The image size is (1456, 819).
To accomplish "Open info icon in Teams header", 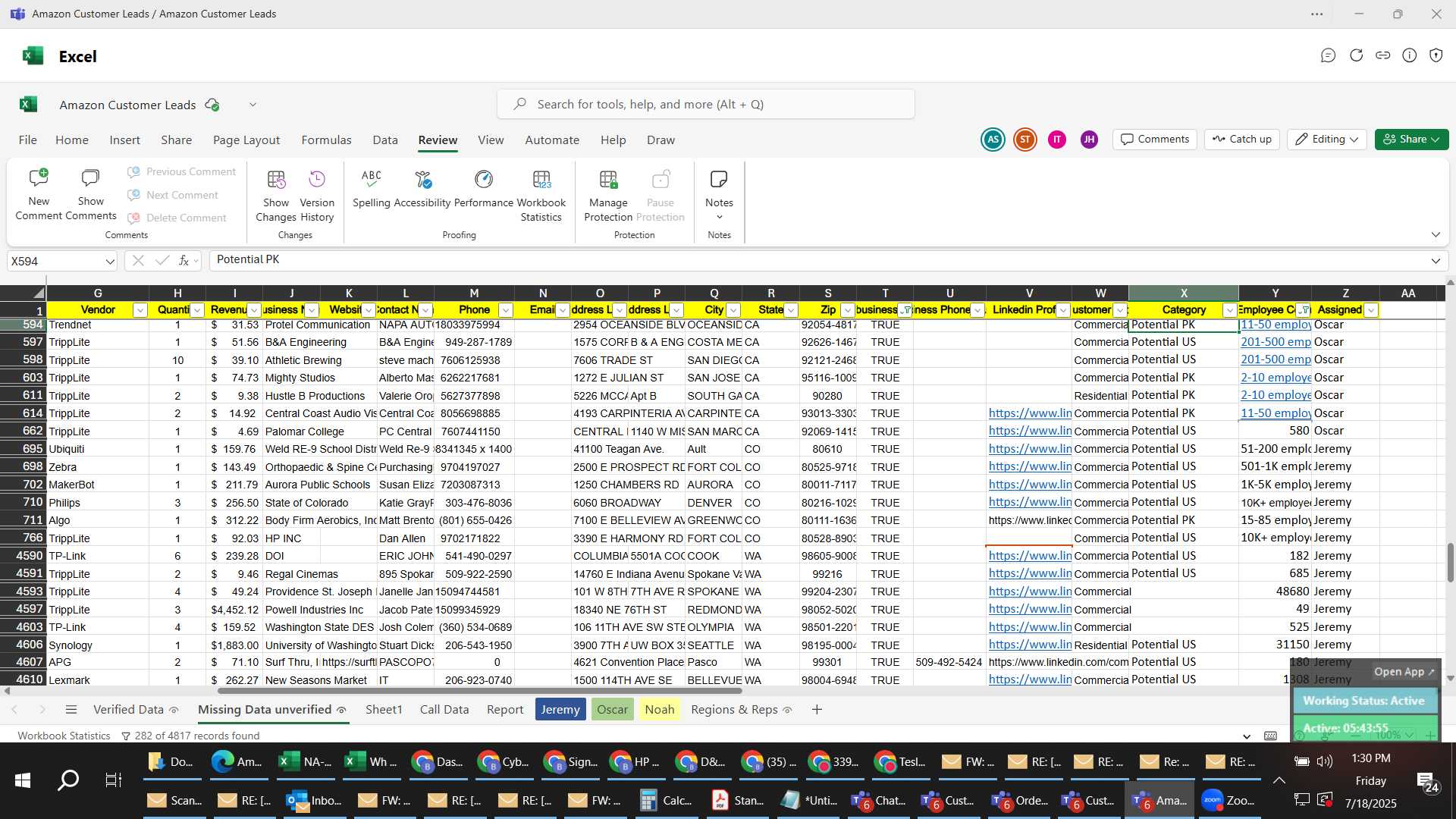I will pos(1409,55).
